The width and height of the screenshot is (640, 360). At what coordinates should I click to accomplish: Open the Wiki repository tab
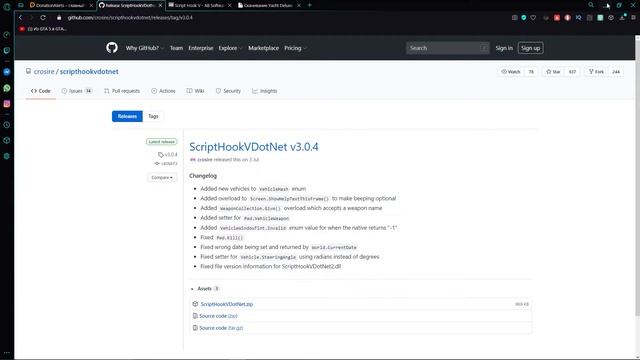click(x=196, y=91)
